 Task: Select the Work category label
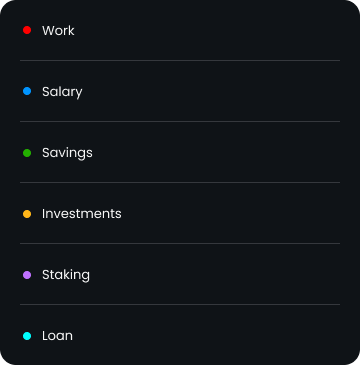(58, 30)
